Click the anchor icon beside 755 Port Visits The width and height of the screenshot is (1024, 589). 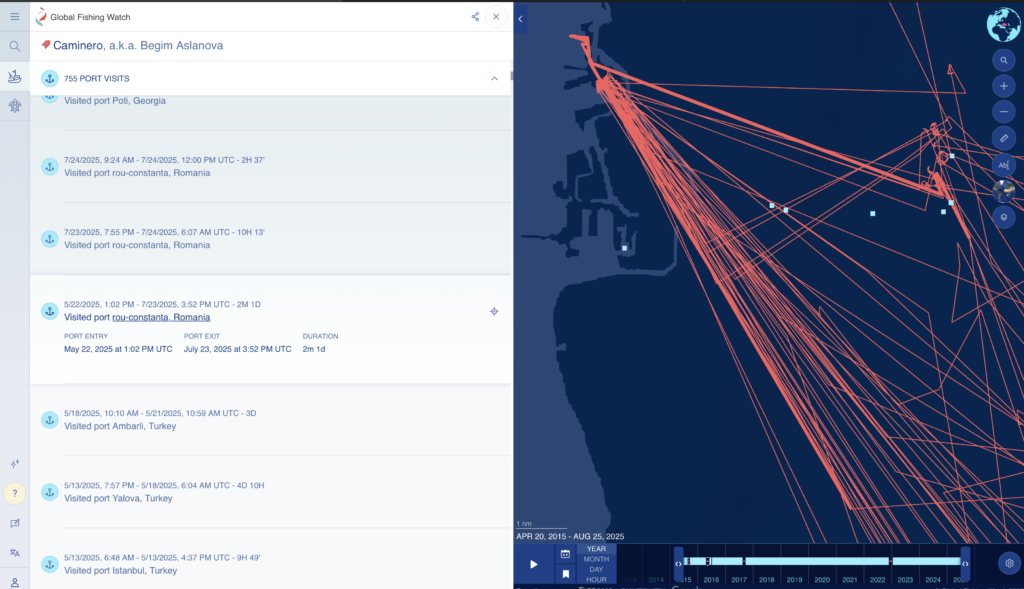50,78
